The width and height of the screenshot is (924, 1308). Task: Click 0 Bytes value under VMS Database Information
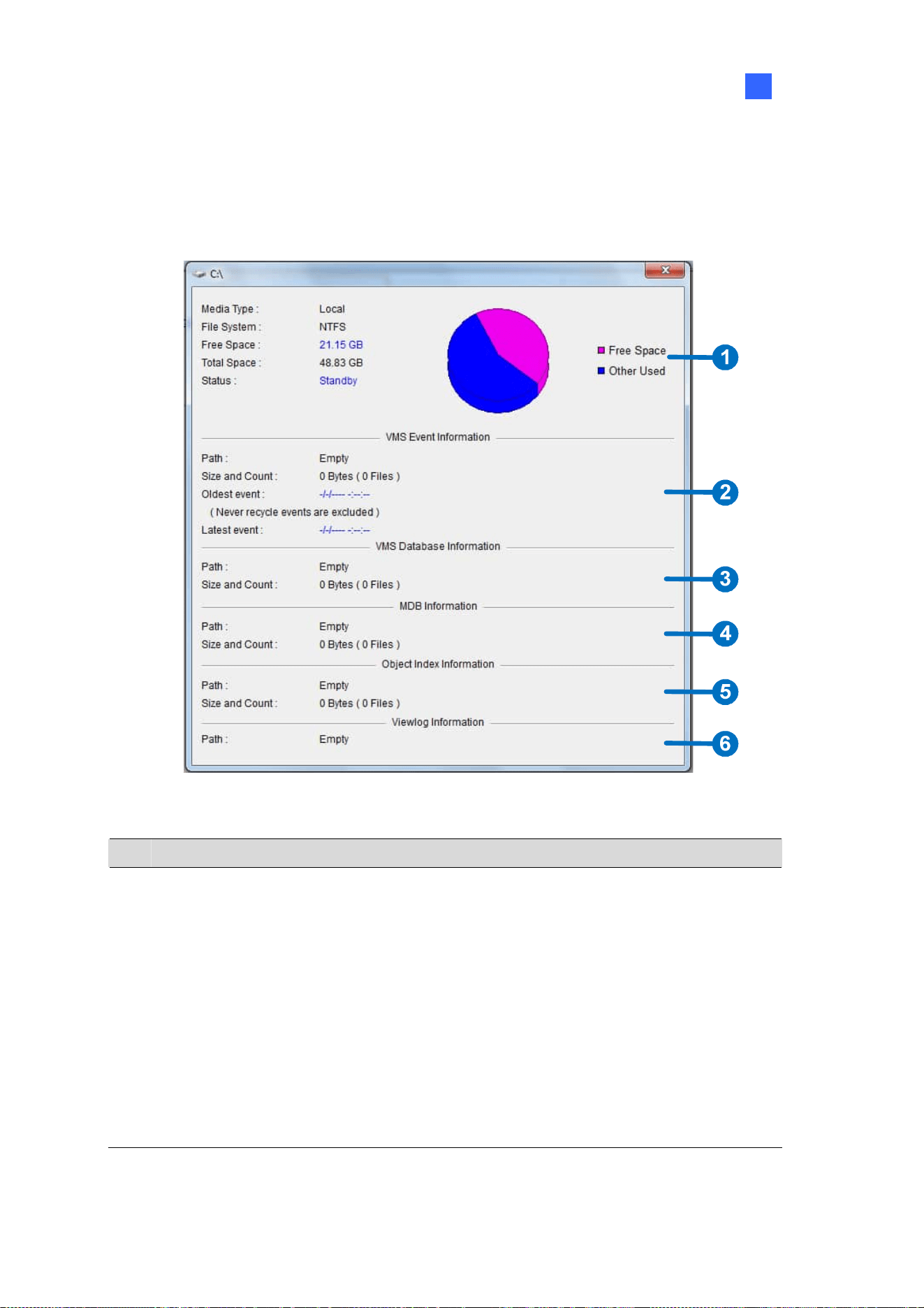pos(360,585)
